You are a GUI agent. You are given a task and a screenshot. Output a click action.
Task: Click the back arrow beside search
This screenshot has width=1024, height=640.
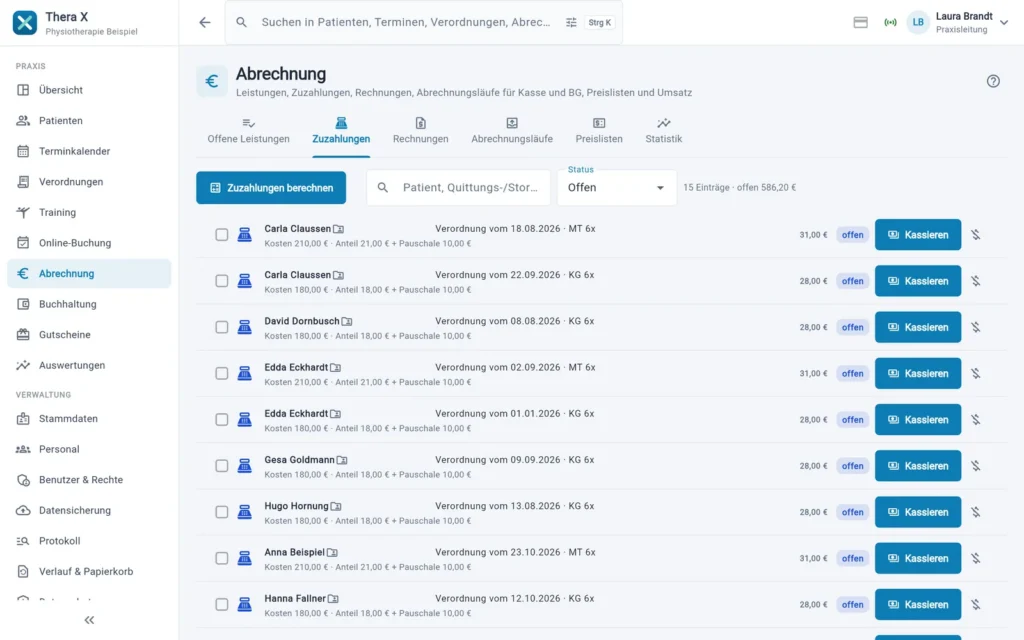[x=205, y=22]
